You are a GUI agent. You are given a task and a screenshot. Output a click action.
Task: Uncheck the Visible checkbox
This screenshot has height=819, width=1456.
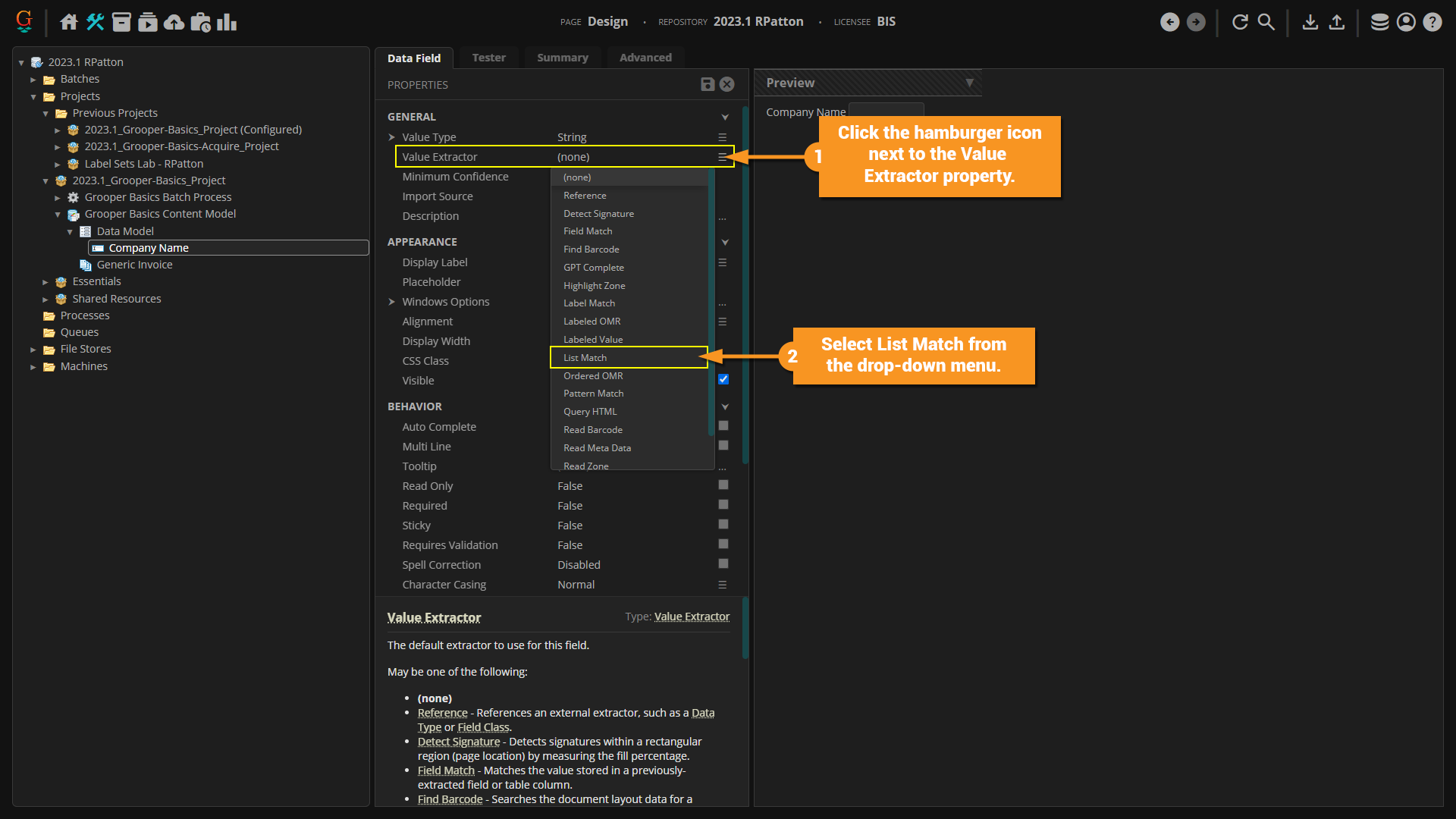[723, 379]
